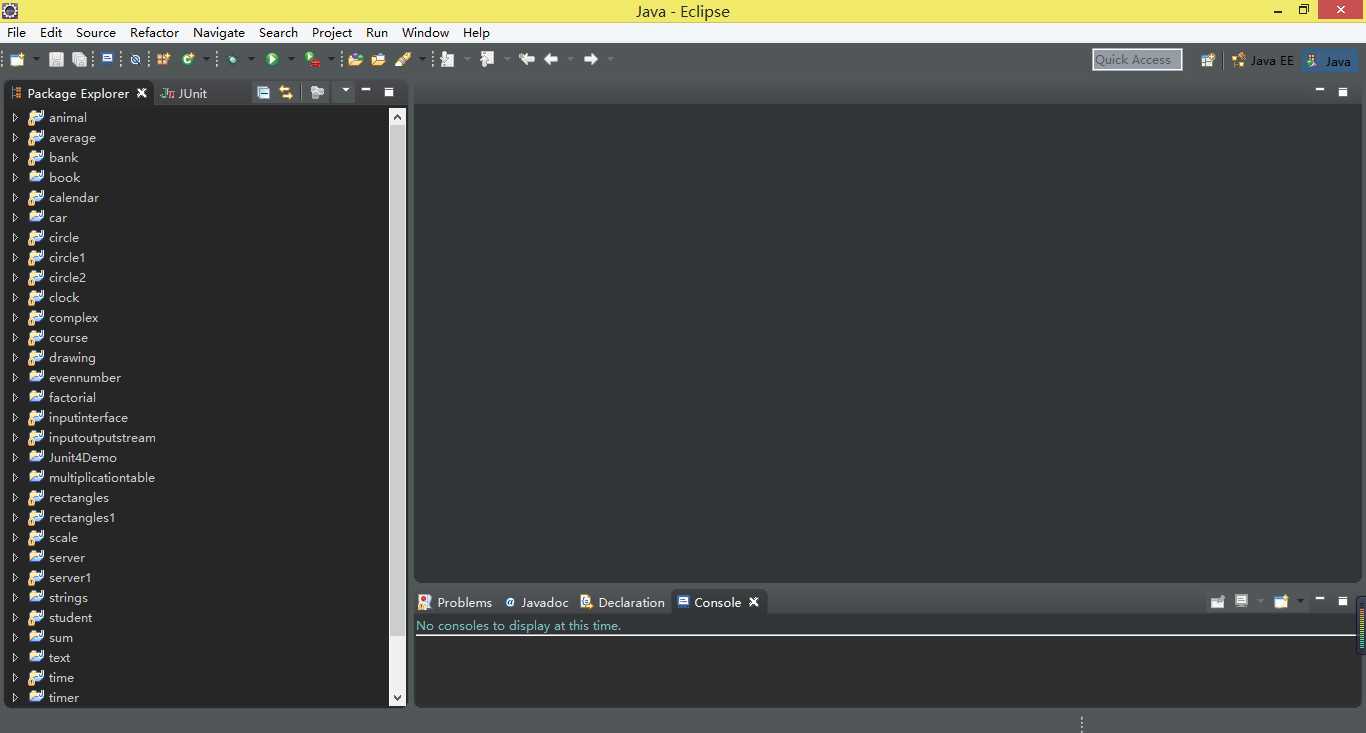Expand the animal project
The width and height of the screenshot is (1366, 733).
pyautogui.click(x=15, y=117)
